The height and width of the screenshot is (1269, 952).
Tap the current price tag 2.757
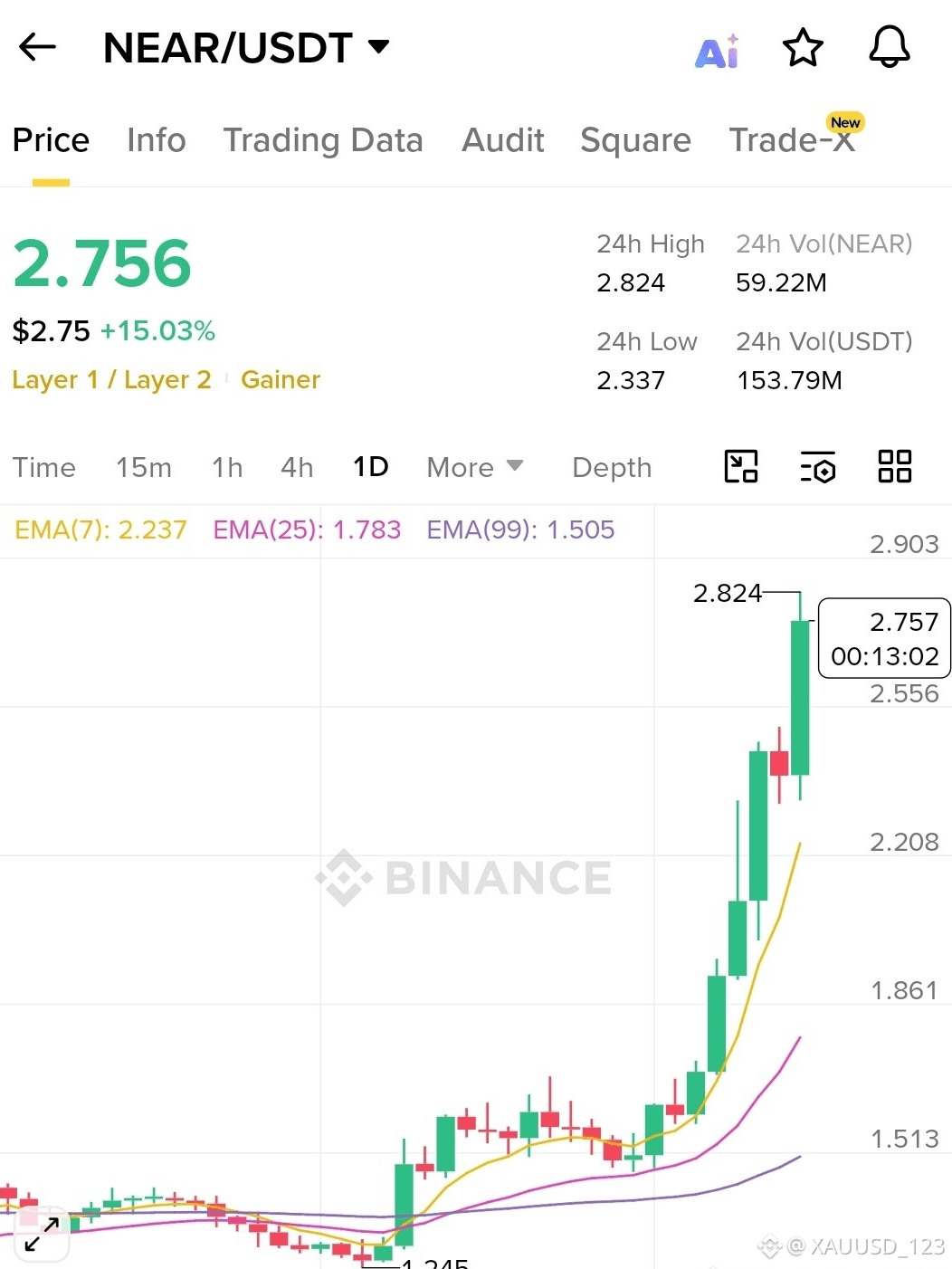884,638
